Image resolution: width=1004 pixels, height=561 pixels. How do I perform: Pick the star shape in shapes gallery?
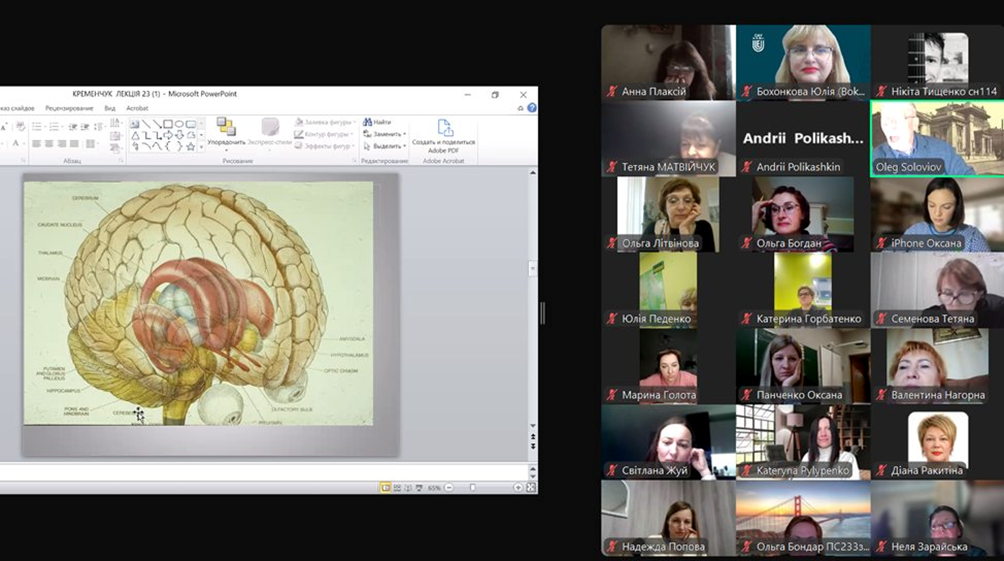(x=190, y=146)
